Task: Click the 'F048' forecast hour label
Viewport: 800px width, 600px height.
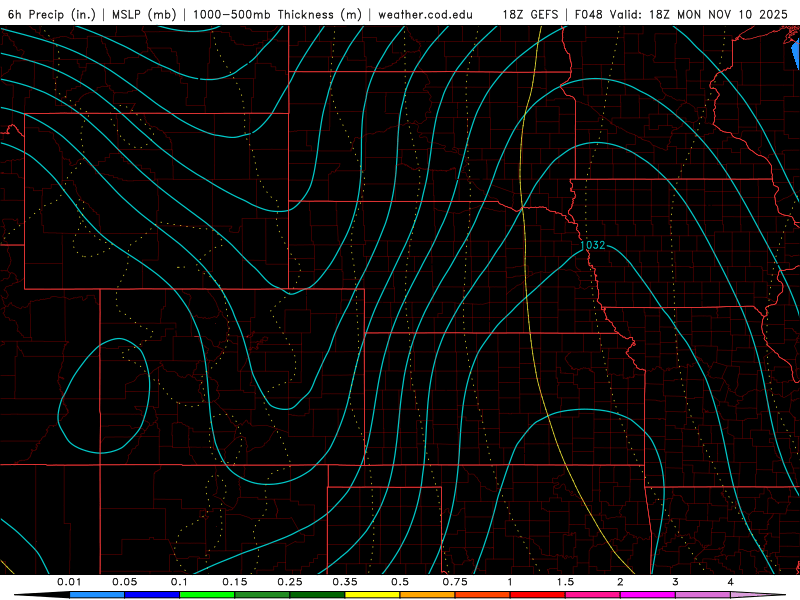Action: click(588, 14)
